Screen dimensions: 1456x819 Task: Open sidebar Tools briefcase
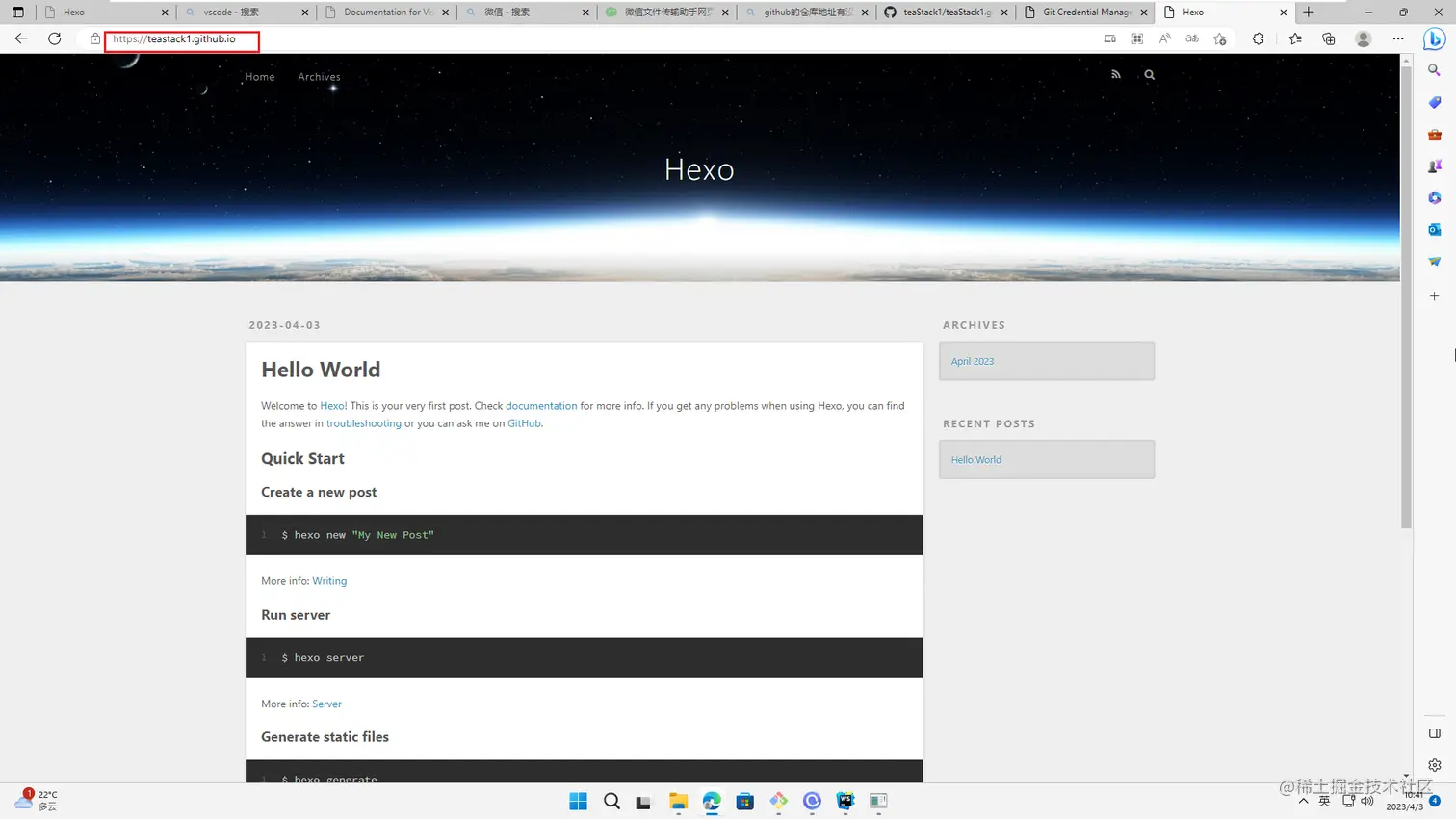coord(1435,135)
